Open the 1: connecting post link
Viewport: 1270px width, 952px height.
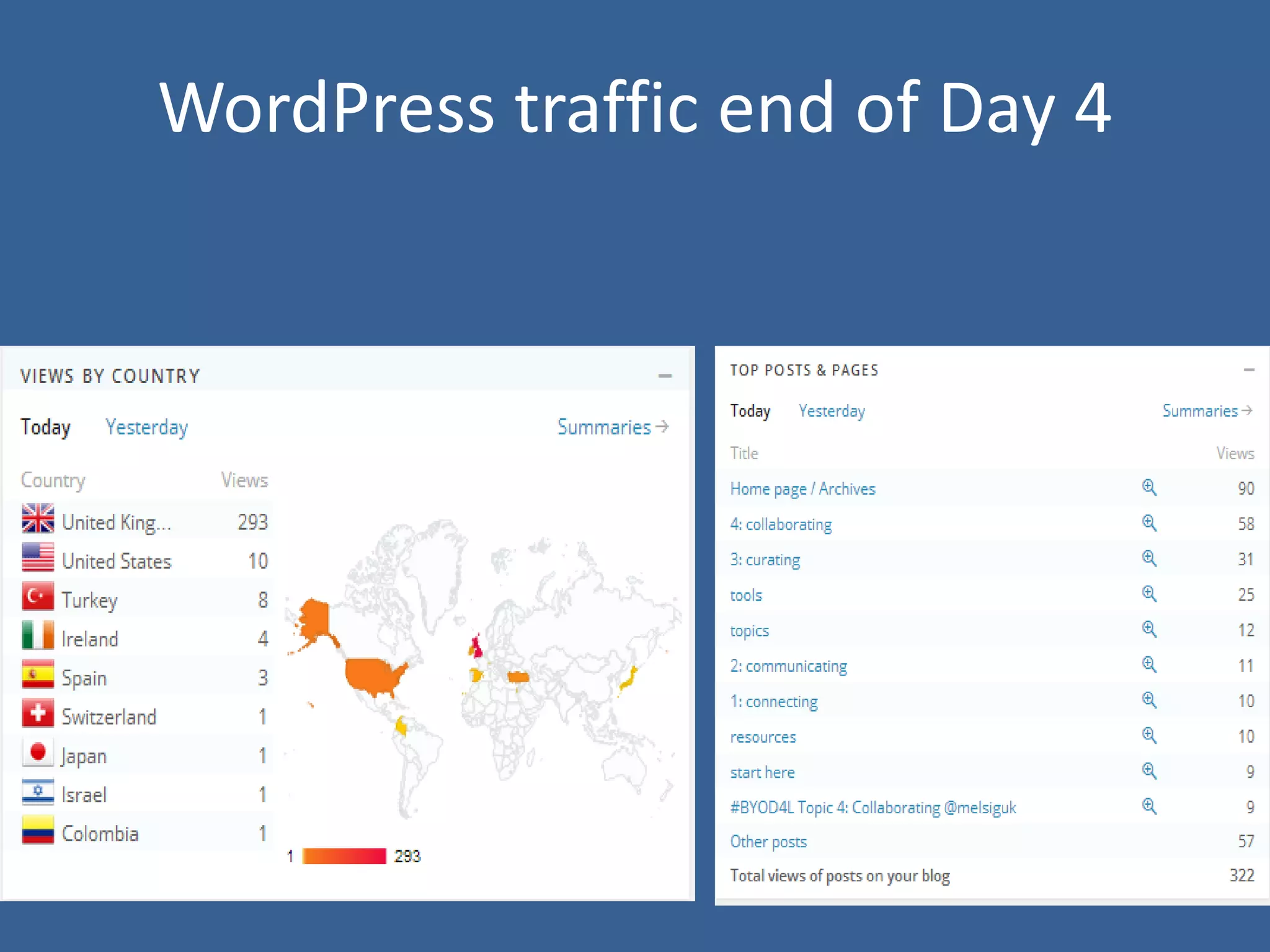pos(774,702)
